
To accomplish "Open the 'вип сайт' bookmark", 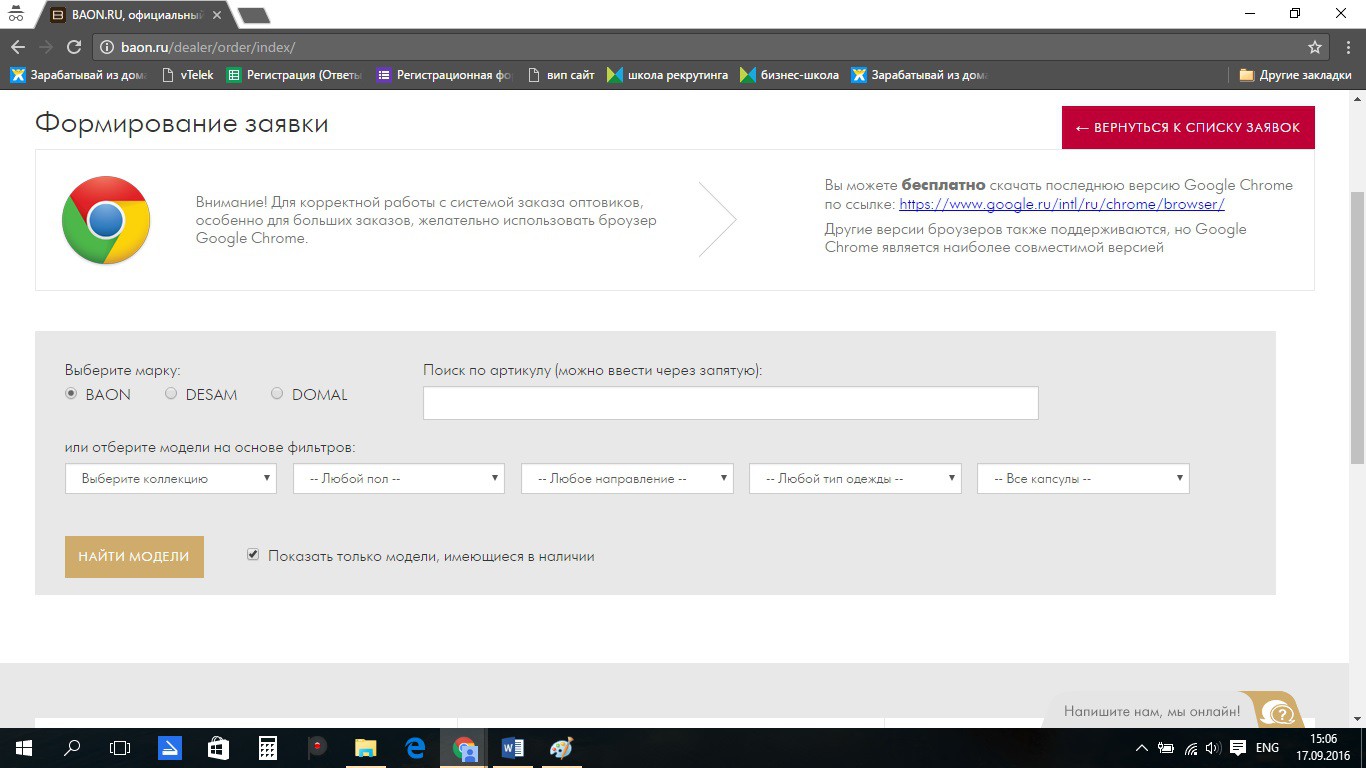I will (561, 75).
